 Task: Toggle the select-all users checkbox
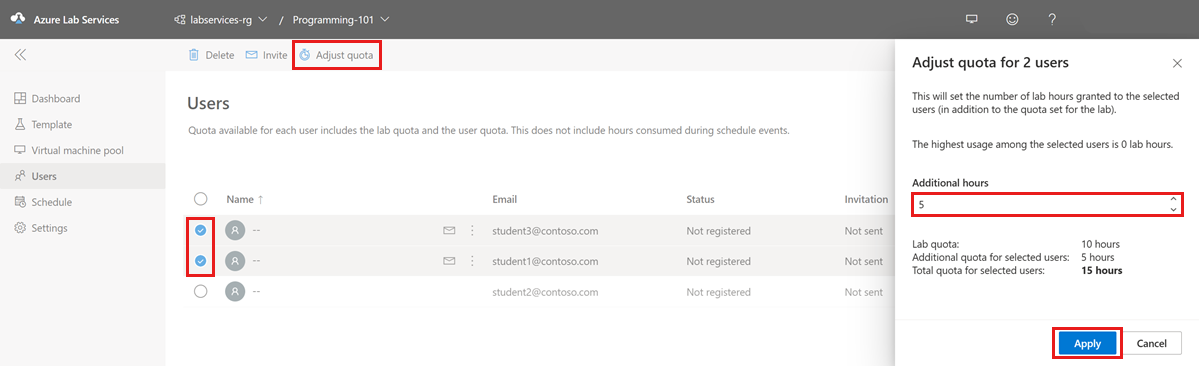[x=200, y=199]
